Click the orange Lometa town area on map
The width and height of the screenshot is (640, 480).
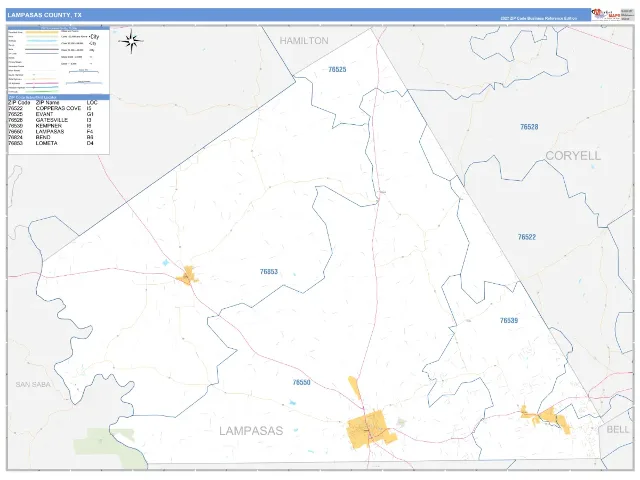[x=188, y=276]
